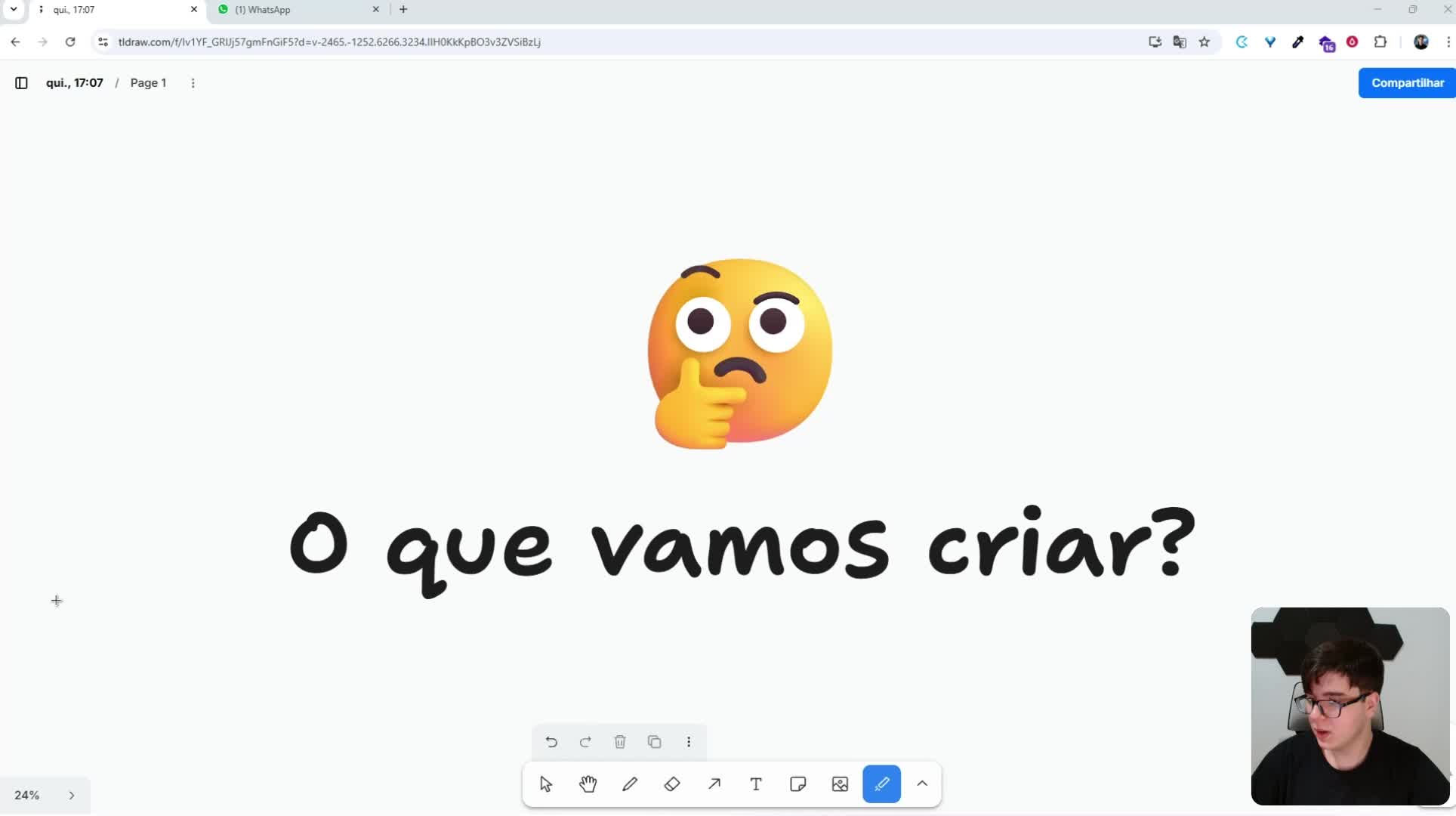Duplicate the selection using copy icon
Image resolution: width=1456 pixels, height=816 pixels.
[x=654, y=742]
